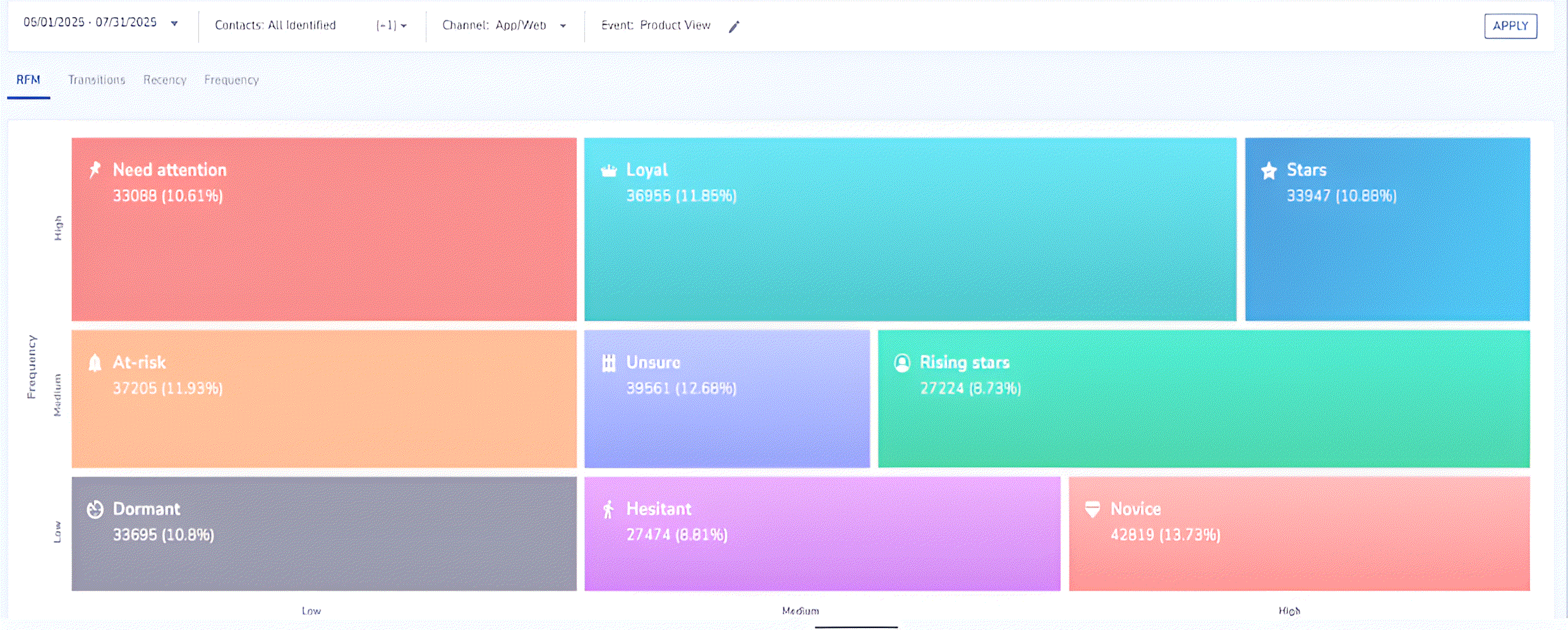1568x630 pixels.
Task: Click the walking figure icon beside Hesitant
Action: coord(608,509)
